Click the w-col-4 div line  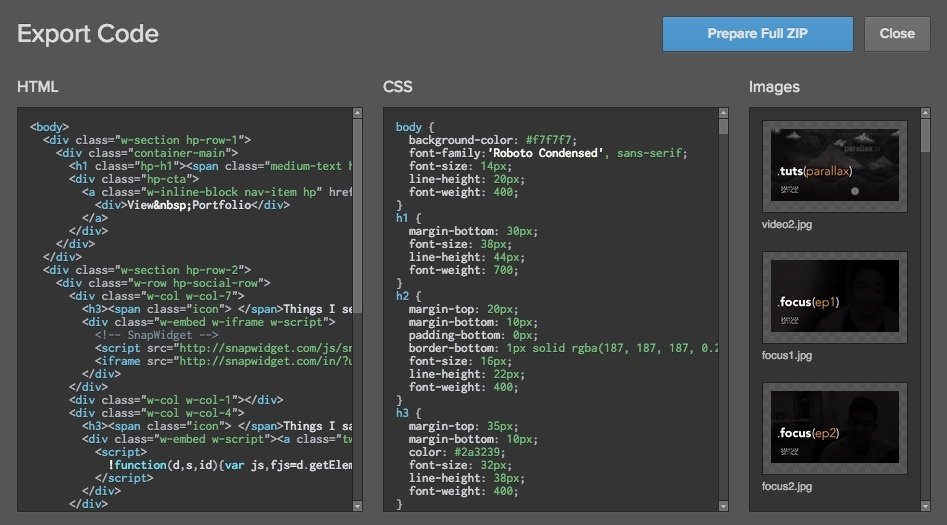pyautogui.click(x=156, y=413)
